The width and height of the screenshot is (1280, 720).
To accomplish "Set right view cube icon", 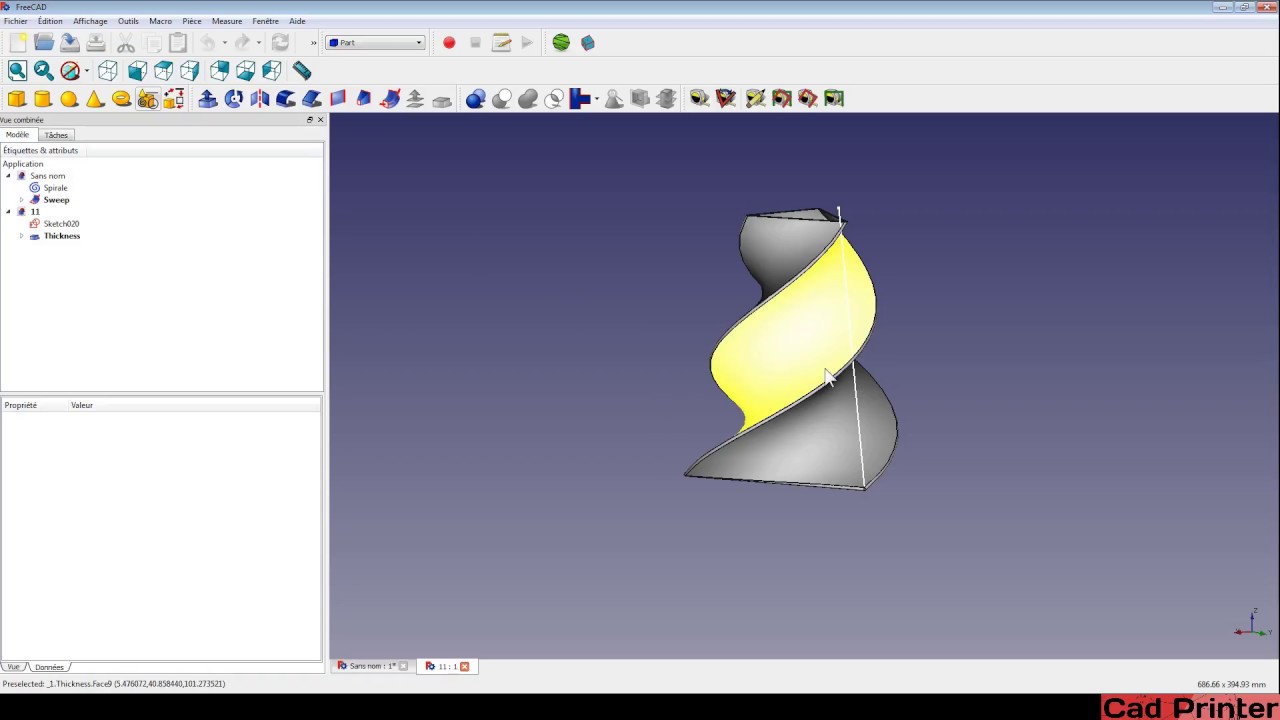I will (x=189, y=70).
